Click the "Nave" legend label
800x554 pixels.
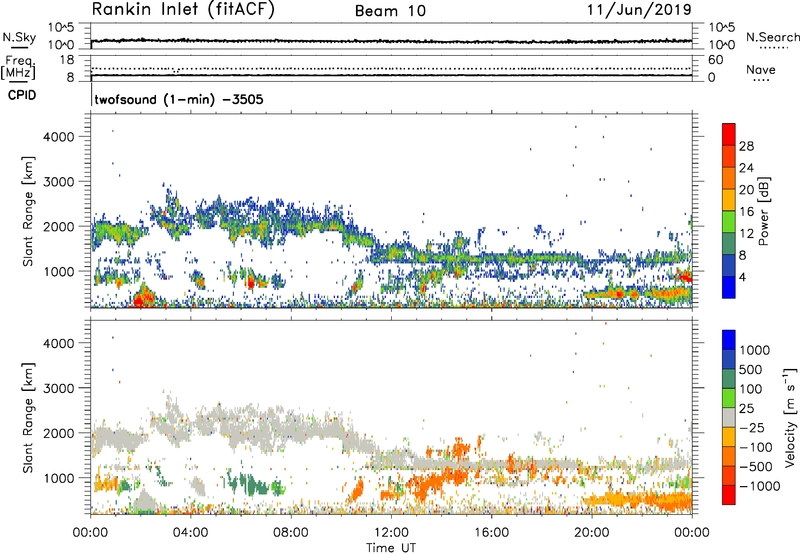761,70
